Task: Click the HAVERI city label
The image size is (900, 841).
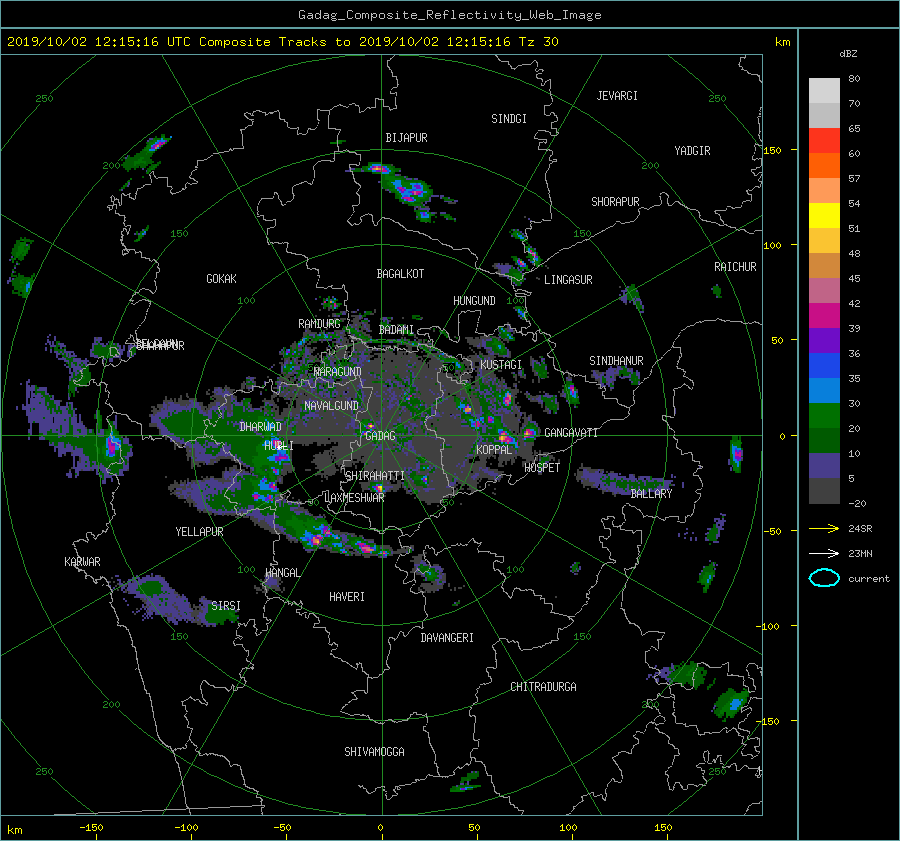Action: tap(347, 597)
